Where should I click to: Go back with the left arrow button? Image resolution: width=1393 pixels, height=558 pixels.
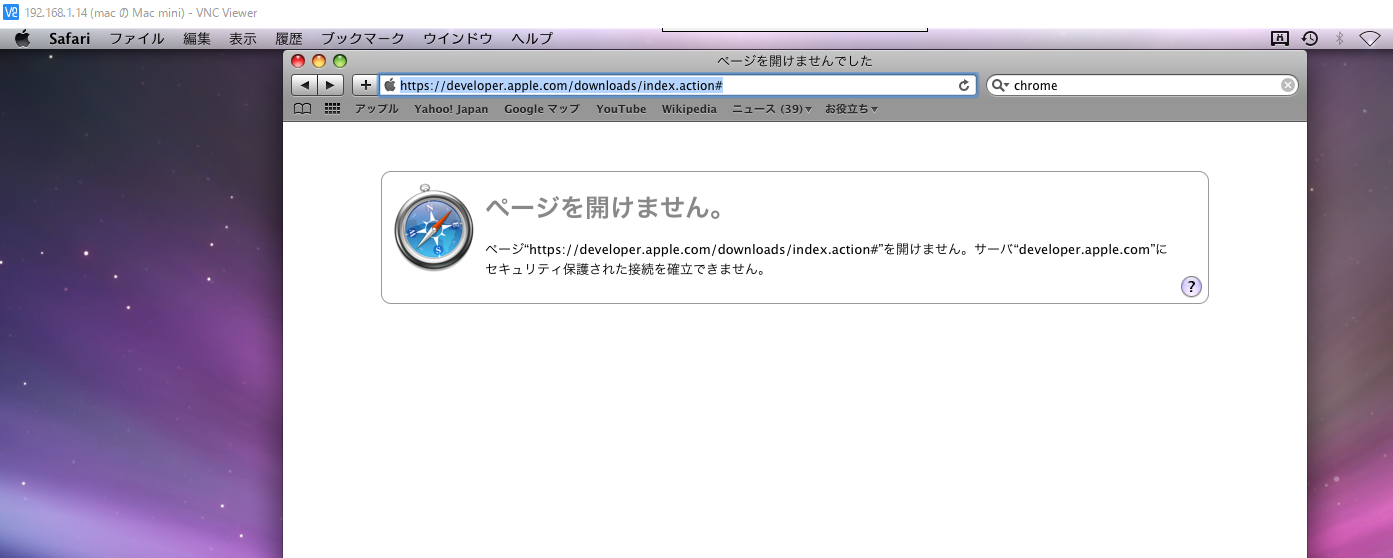[304, 85]
